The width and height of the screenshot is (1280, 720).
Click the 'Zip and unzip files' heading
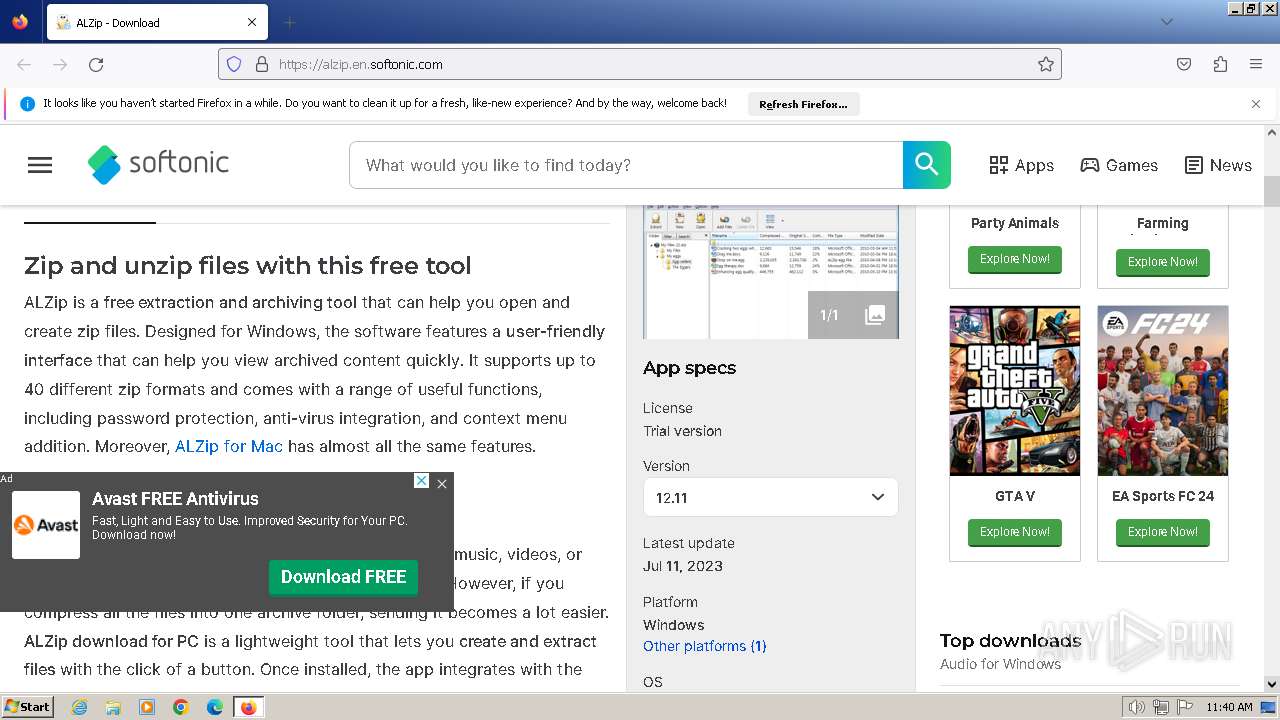(247, 265)
